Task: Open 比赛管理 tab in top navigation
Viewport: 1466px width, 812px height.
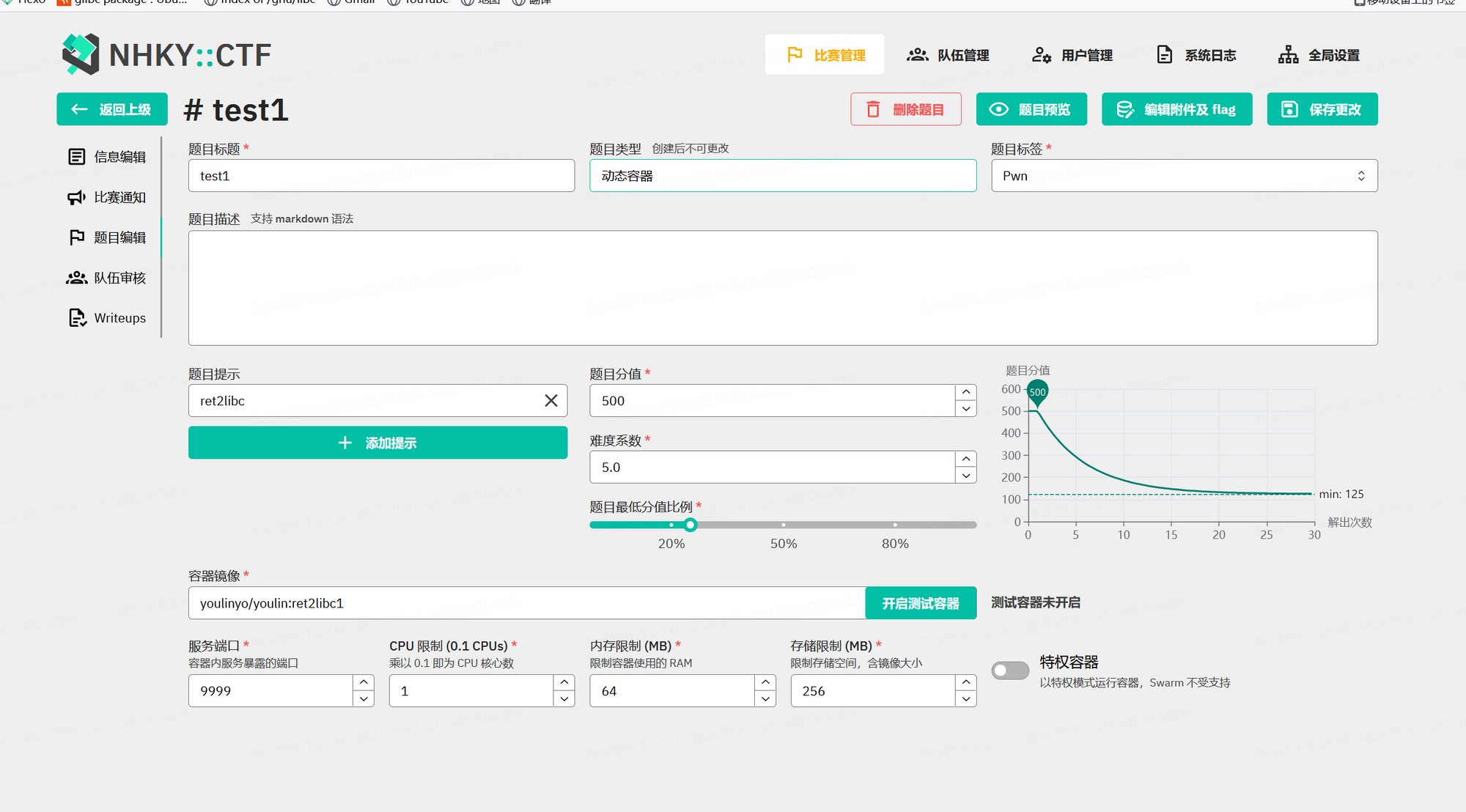Action: pos(825,55)
